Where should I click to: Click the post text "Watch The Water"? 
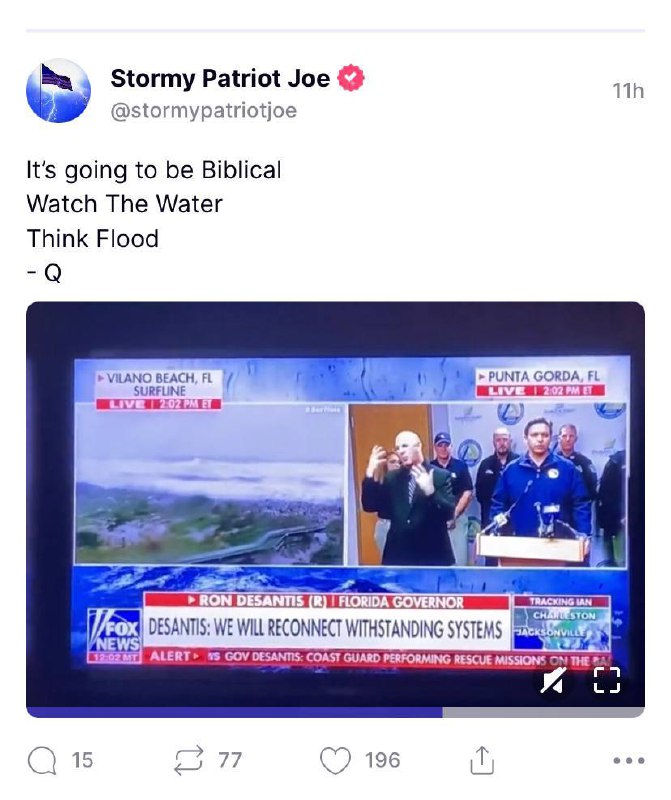tap(125, 204)
